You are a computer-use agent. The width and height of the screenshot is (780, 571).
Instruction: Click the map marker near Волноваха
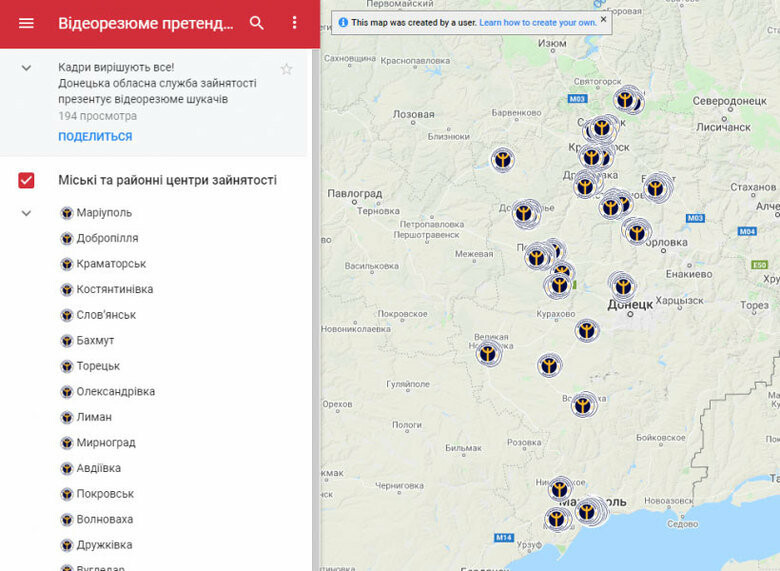click(x=583, y=404)
